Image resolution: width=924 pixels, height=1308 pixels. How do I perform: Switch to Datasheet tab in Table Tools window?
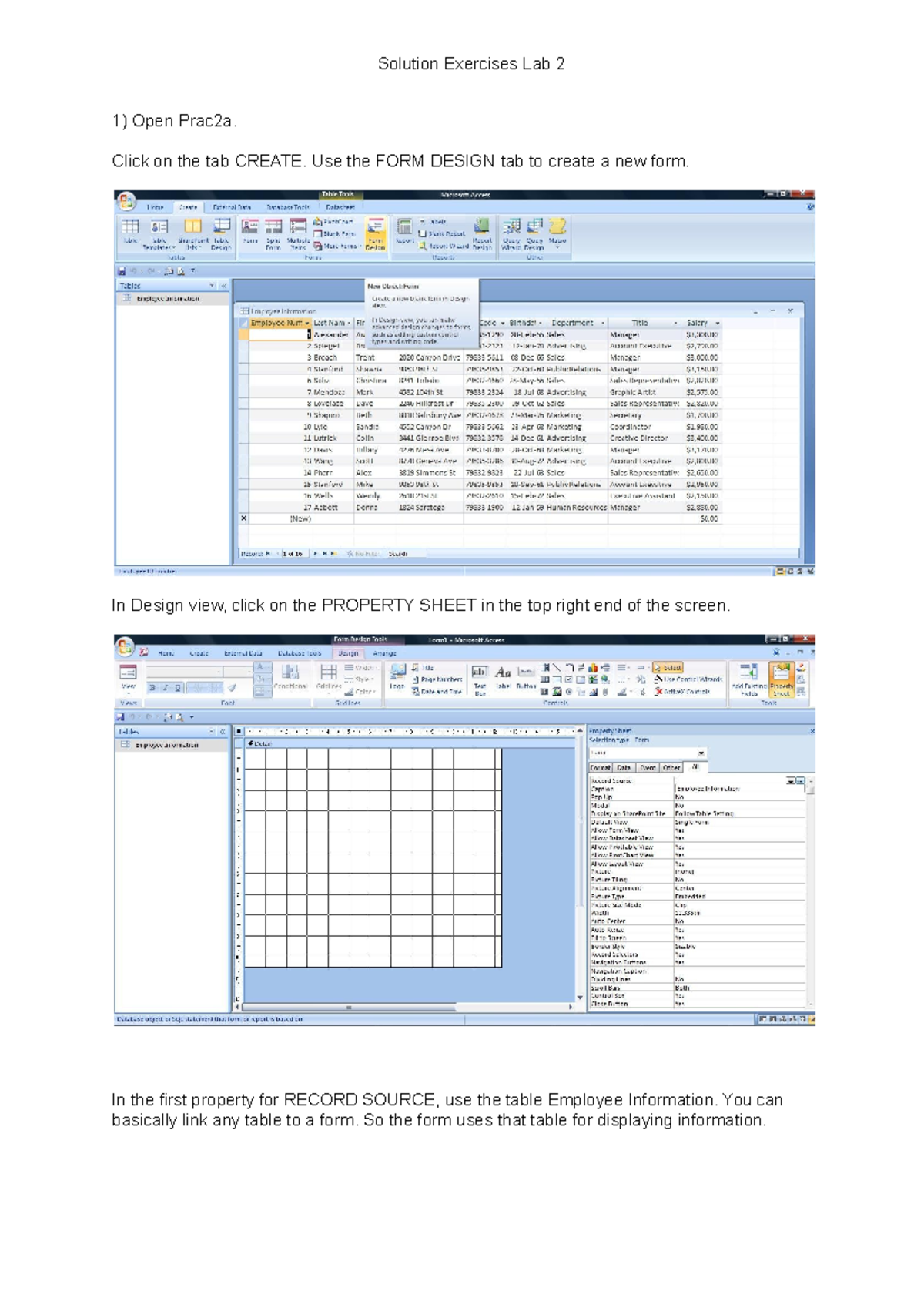[340, 207]
